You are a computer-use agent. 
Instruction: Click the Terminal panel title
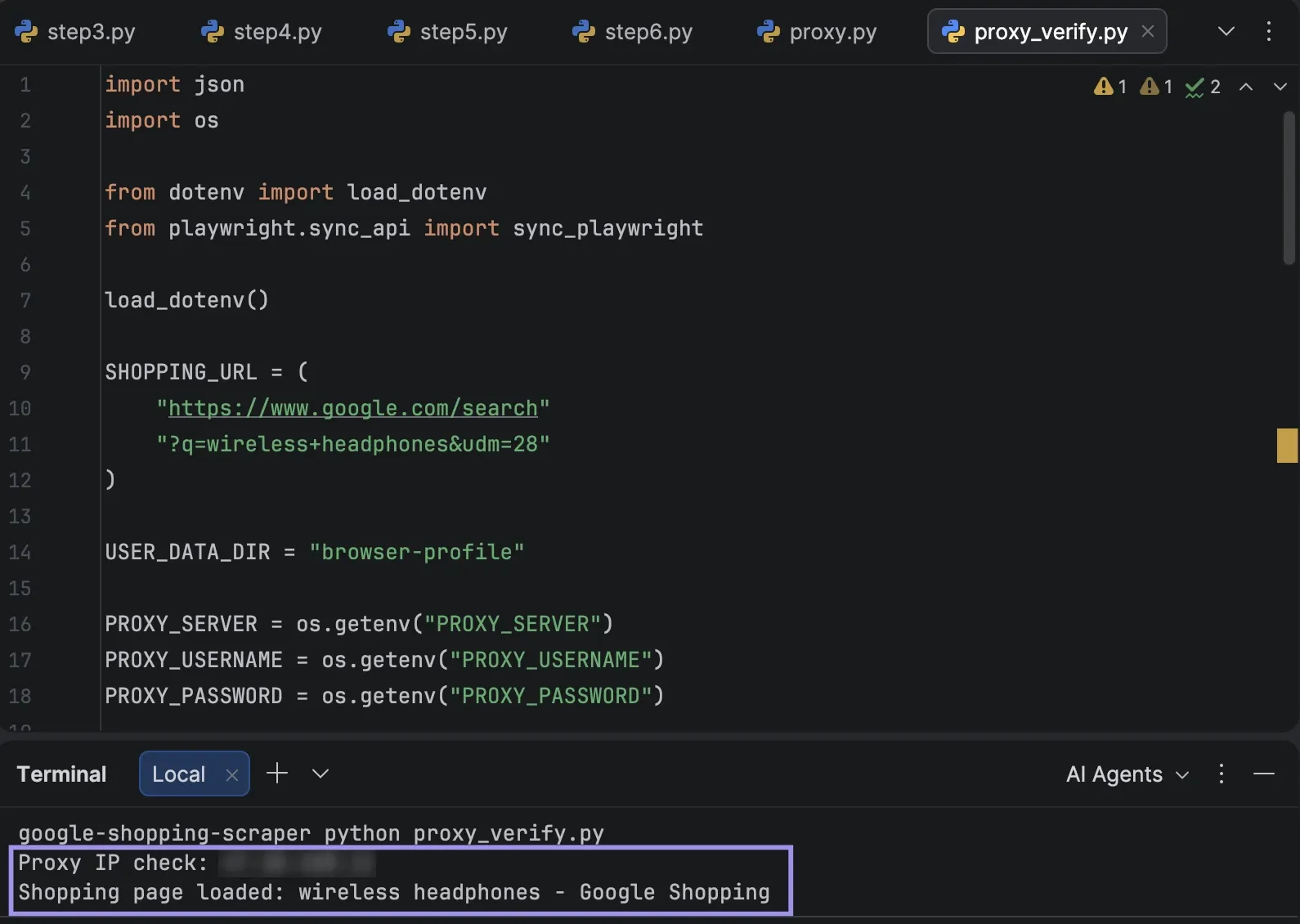(62, 774)
